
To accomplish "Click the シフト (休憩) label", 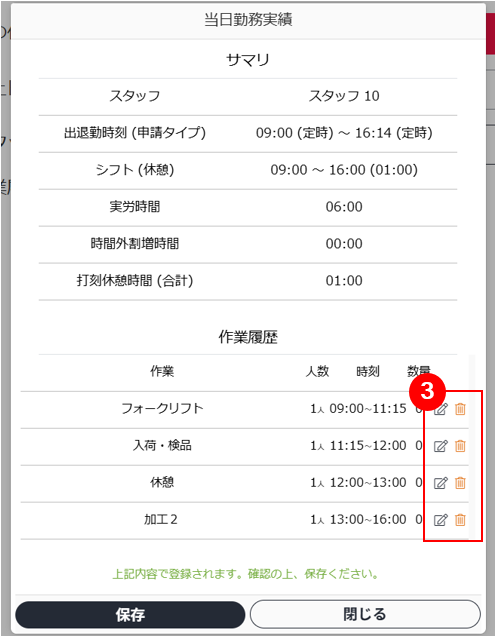I will 135,170.
